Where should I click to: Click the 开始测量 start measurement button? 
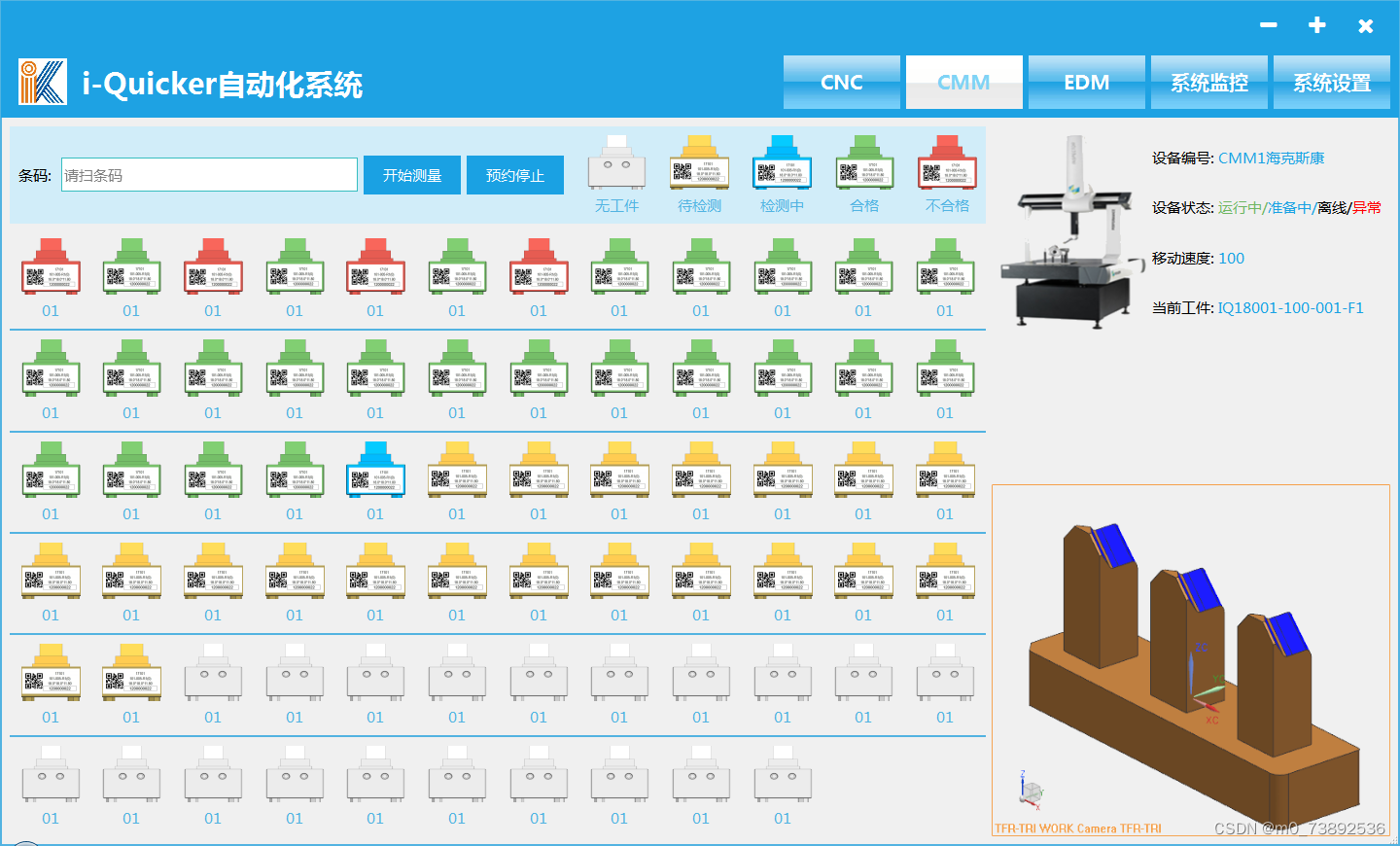[x=411, y=175]
